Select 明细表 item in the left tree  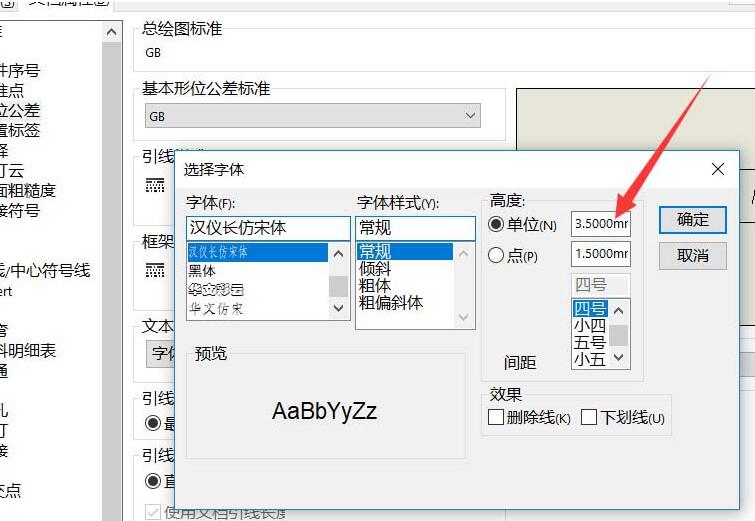(x=27, y=350)
